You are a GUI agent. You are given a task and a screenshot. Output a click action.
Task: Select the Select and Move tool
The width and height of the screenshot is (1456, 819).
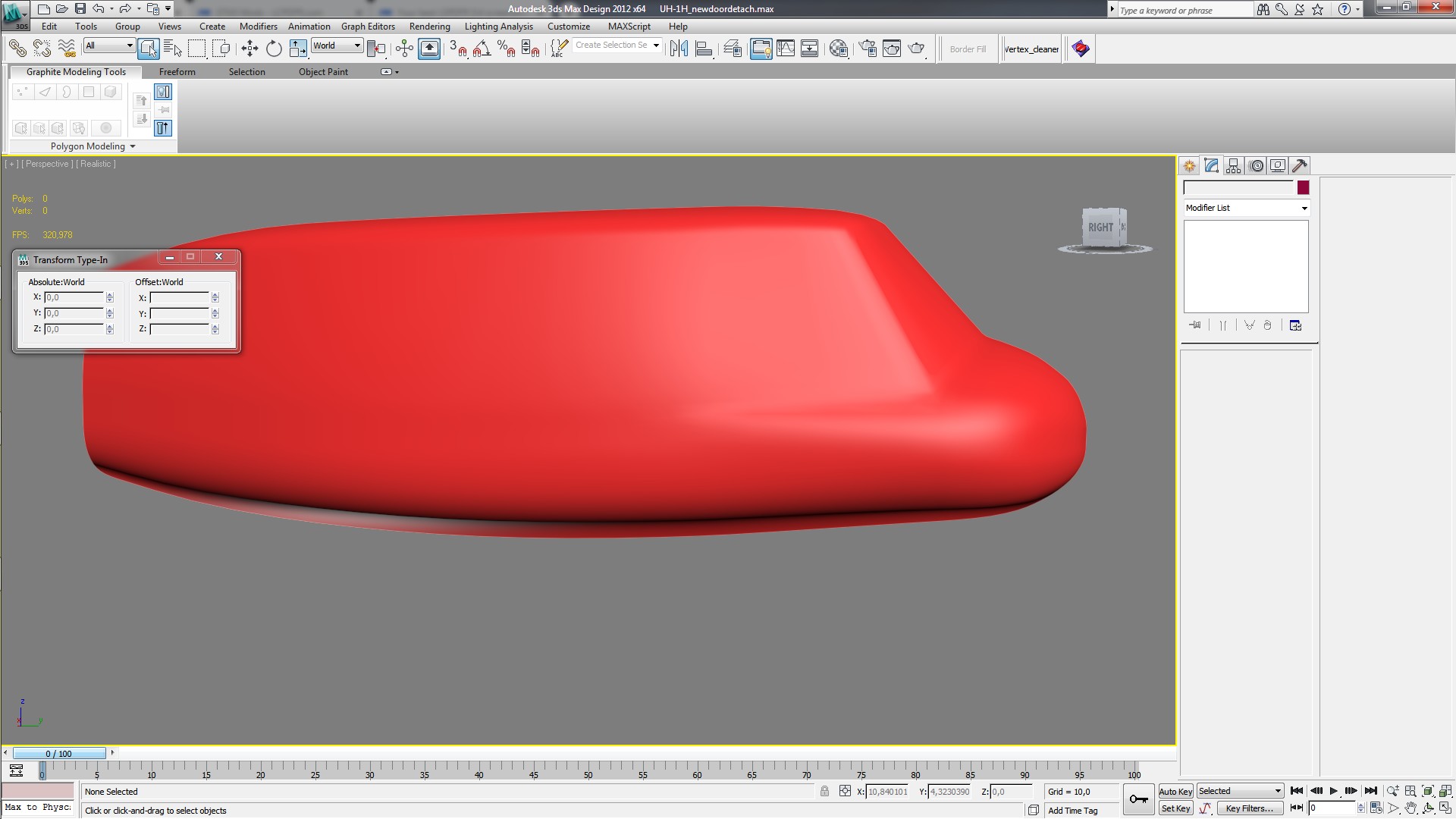pyautogui.click(x=249, y=49)
